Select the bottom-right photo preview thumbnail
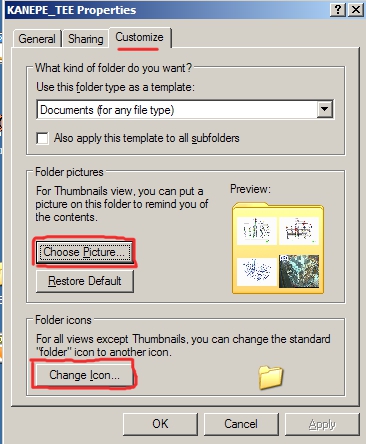Viewport: 366px width, 444px height. (x=299, y=272)
